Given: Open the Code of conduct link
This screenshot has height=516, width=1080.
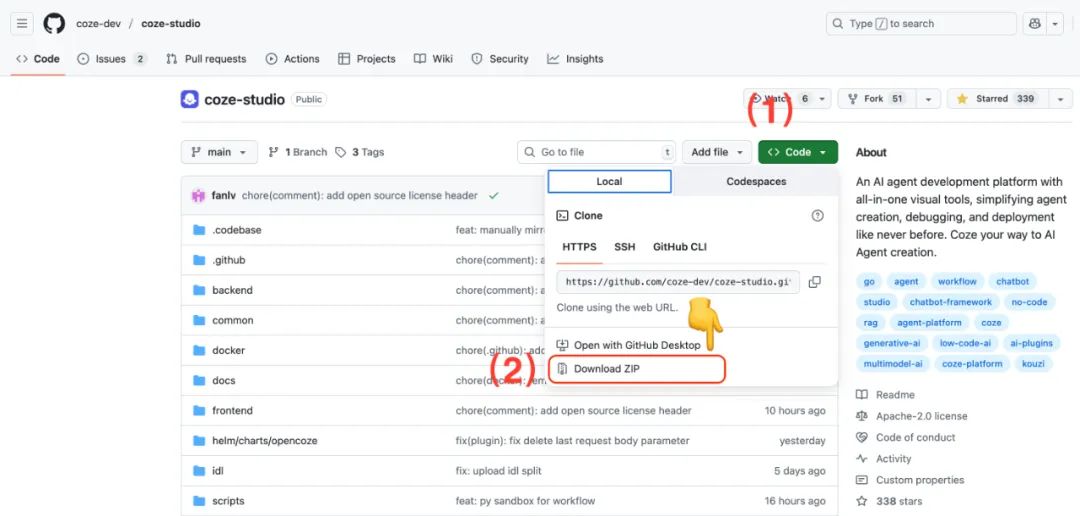Looking at the screenshot, I should pos(906,437).
